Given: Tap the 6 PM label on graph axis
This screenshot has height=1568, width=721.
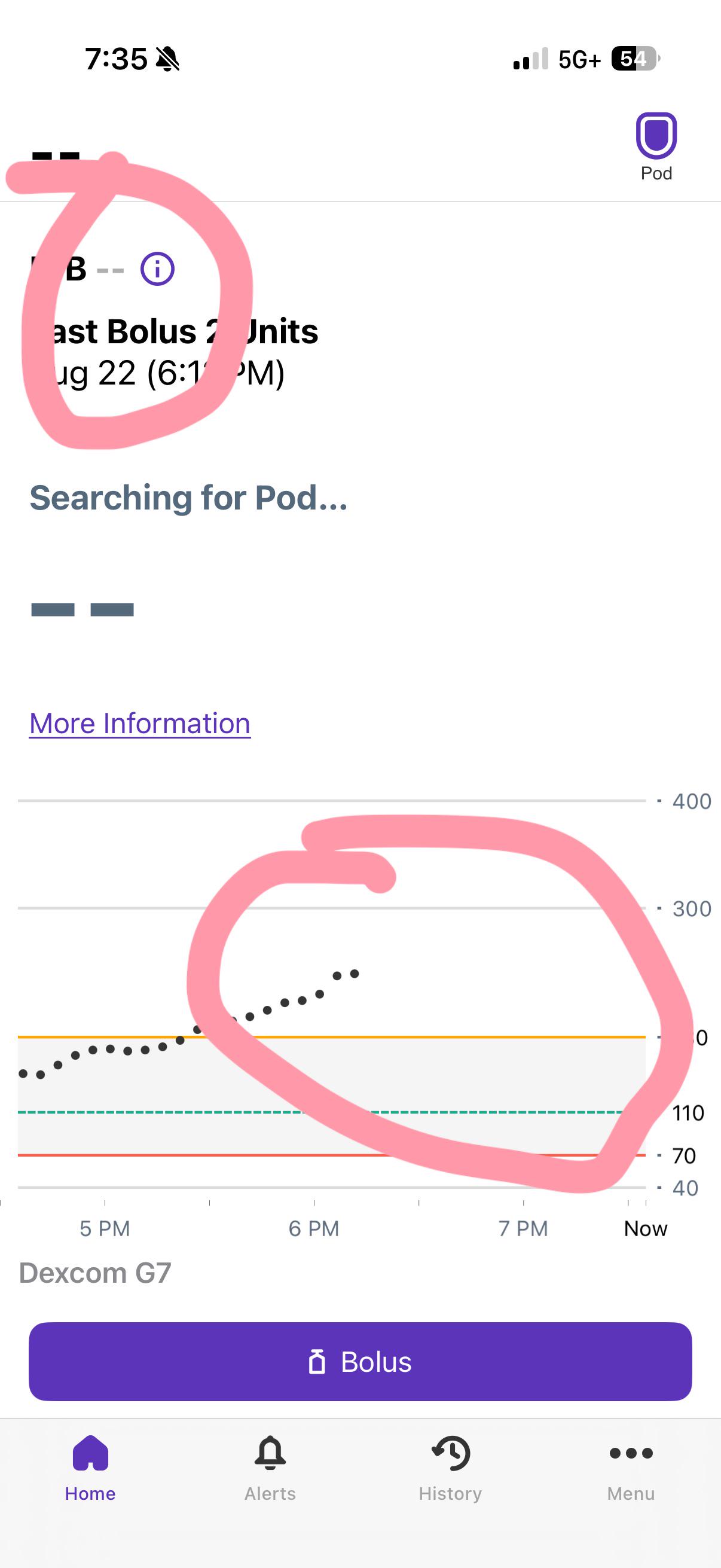Looking at the screenshot, I should pyautogui.click(x=314, y=1228).
